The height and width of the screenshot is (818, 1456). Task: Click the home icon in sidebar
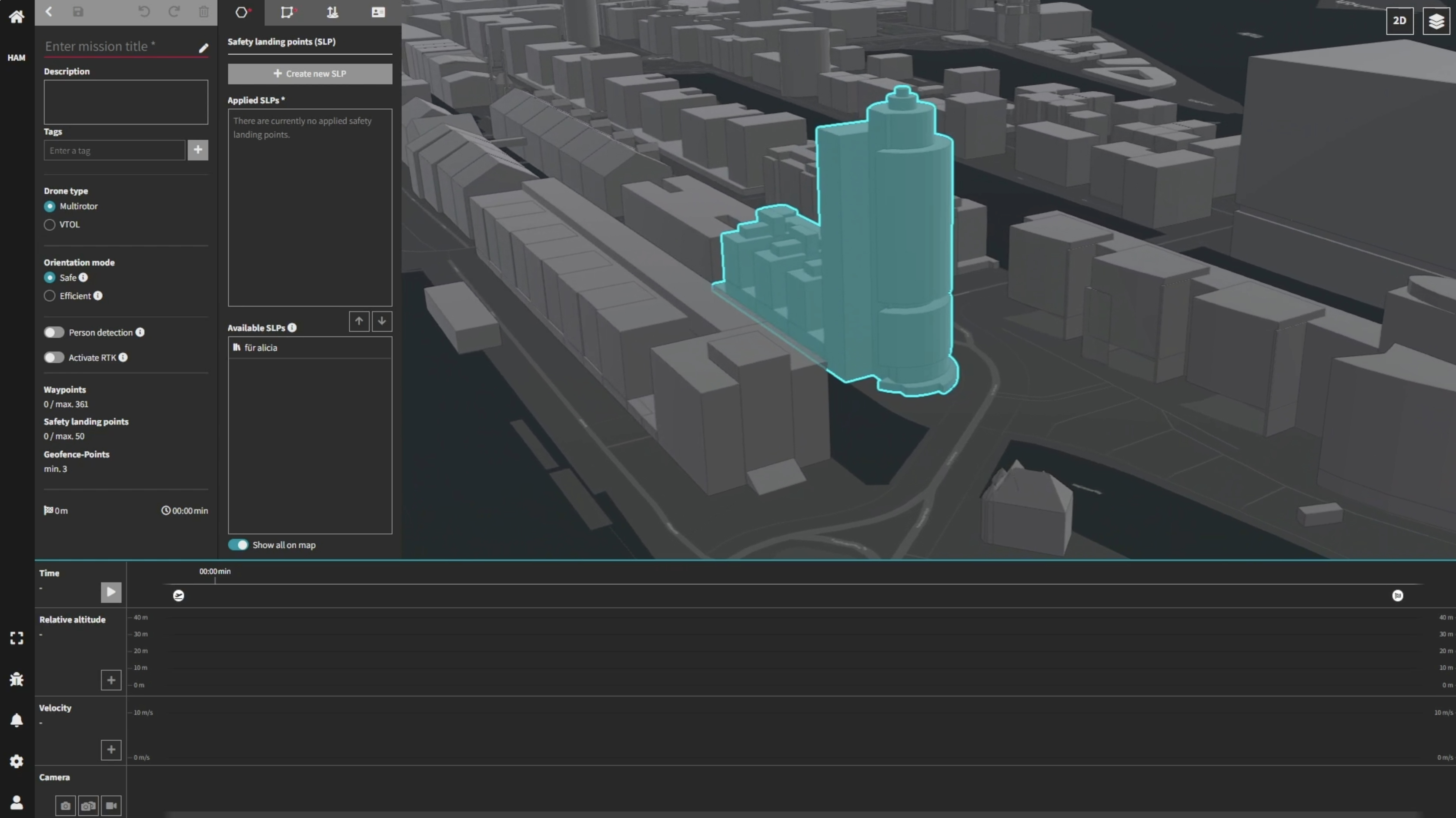pos(17,17)
